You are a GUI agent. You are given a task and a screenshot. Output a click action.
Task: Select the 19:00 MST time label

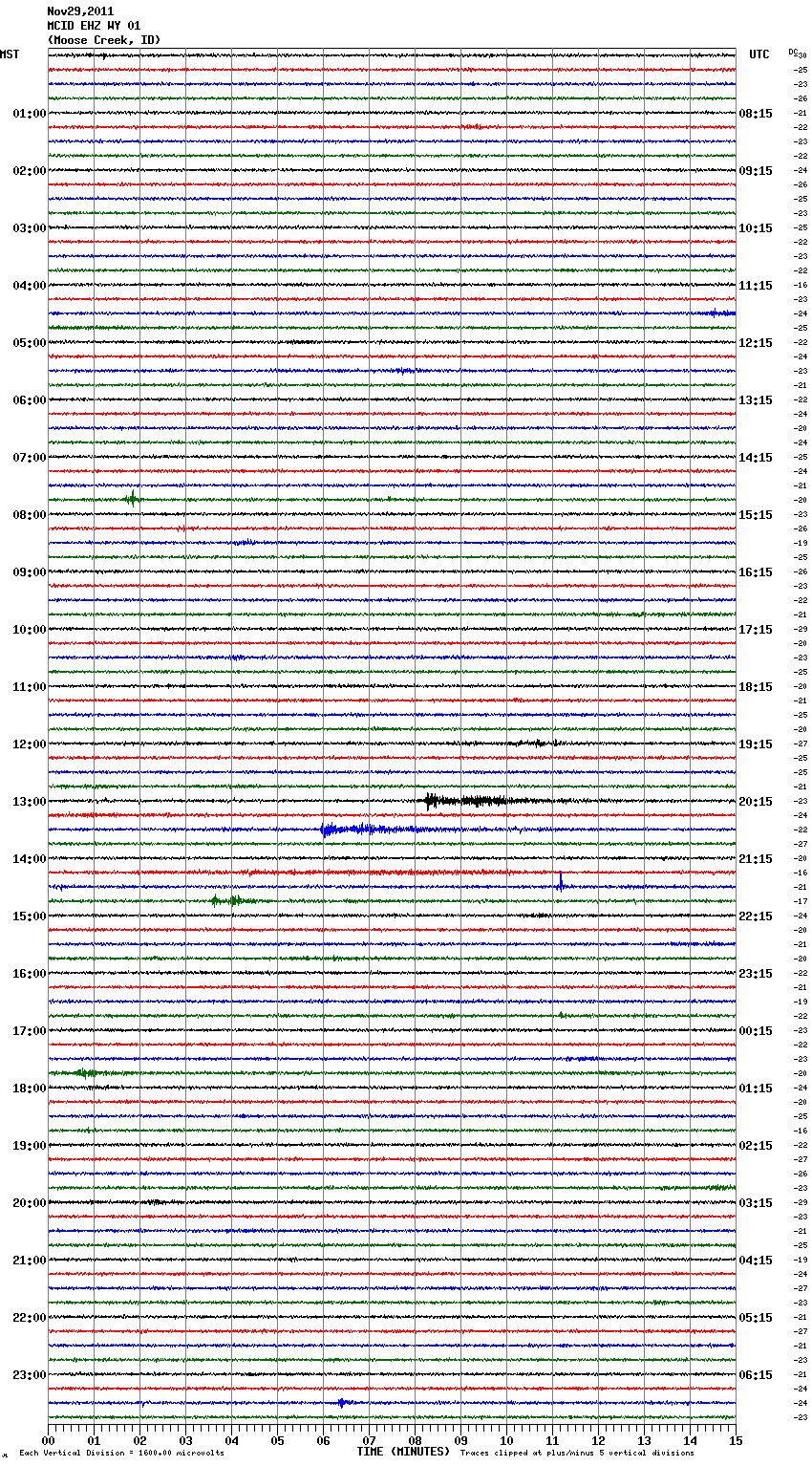[x=30, y=1146]
